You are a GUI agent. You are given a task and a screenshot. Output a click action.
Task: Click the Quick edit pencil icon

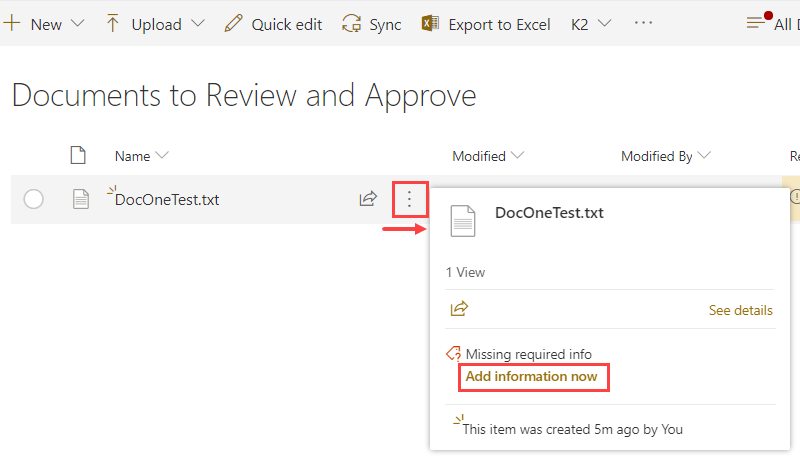(233, 23)
